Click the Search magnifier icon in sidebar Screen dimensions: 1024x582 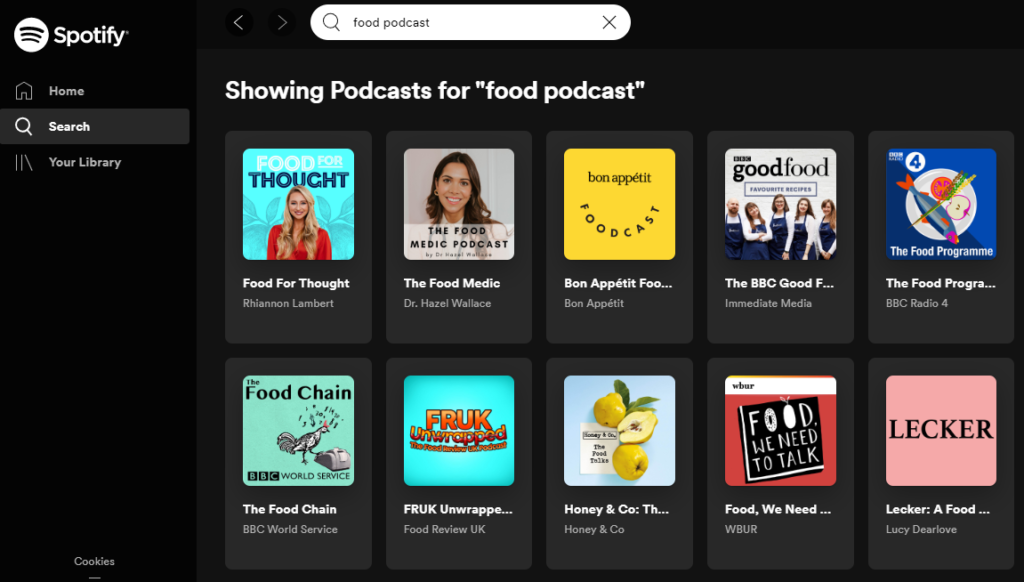click(x=25, y=127)
